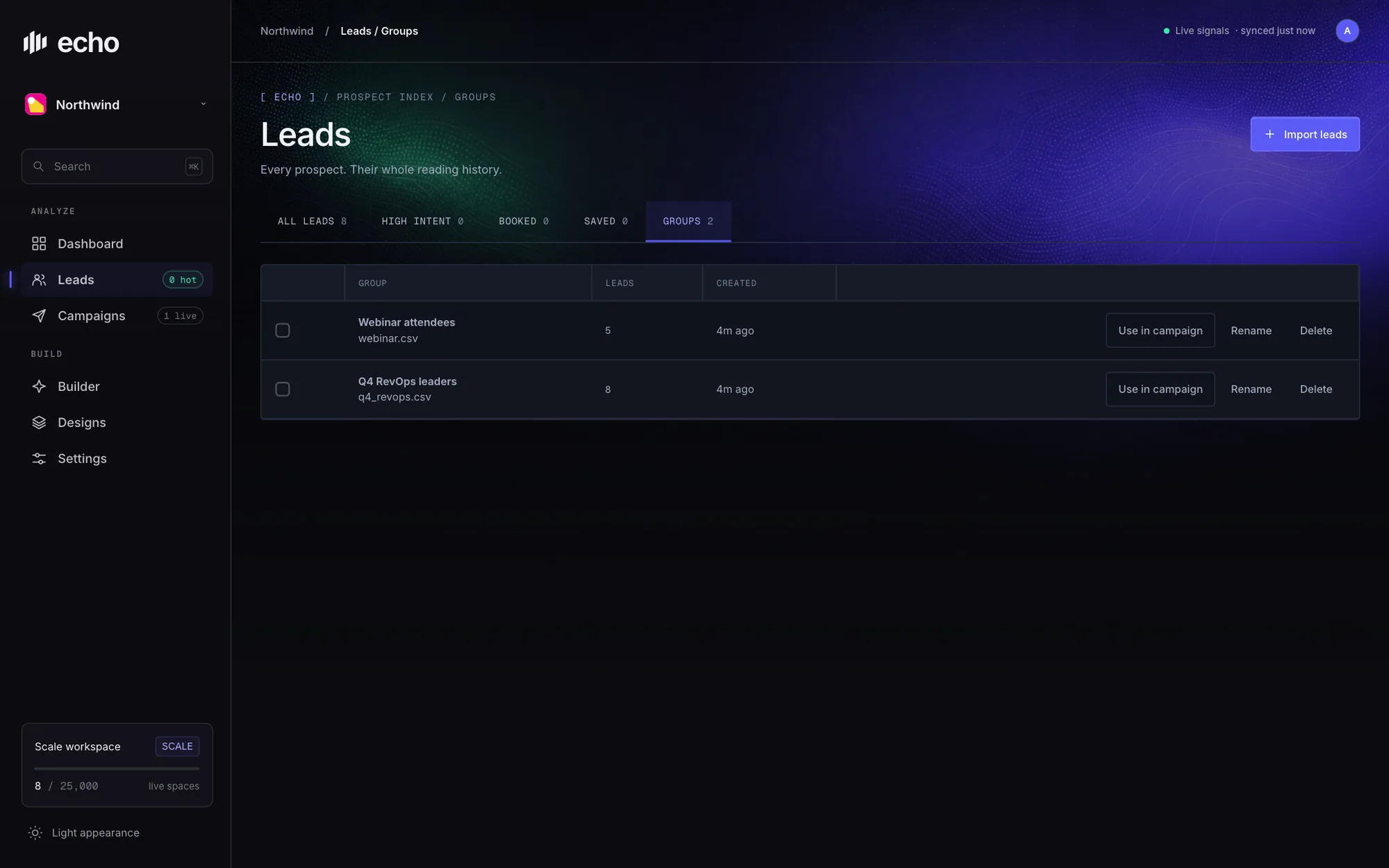Select the Groups tab

click(688, 222)
